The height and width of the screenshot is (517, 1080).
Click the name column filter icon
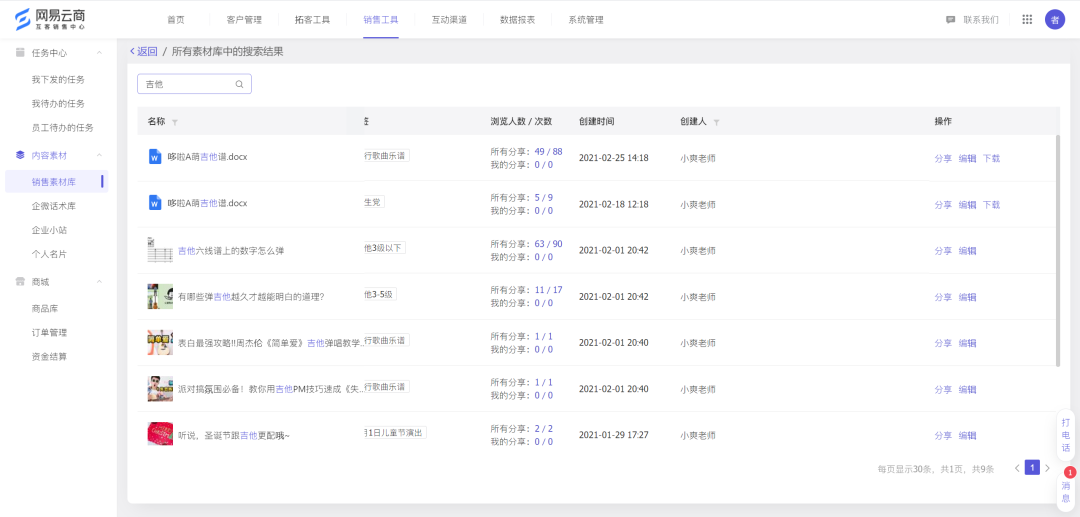tap(175, 122)
